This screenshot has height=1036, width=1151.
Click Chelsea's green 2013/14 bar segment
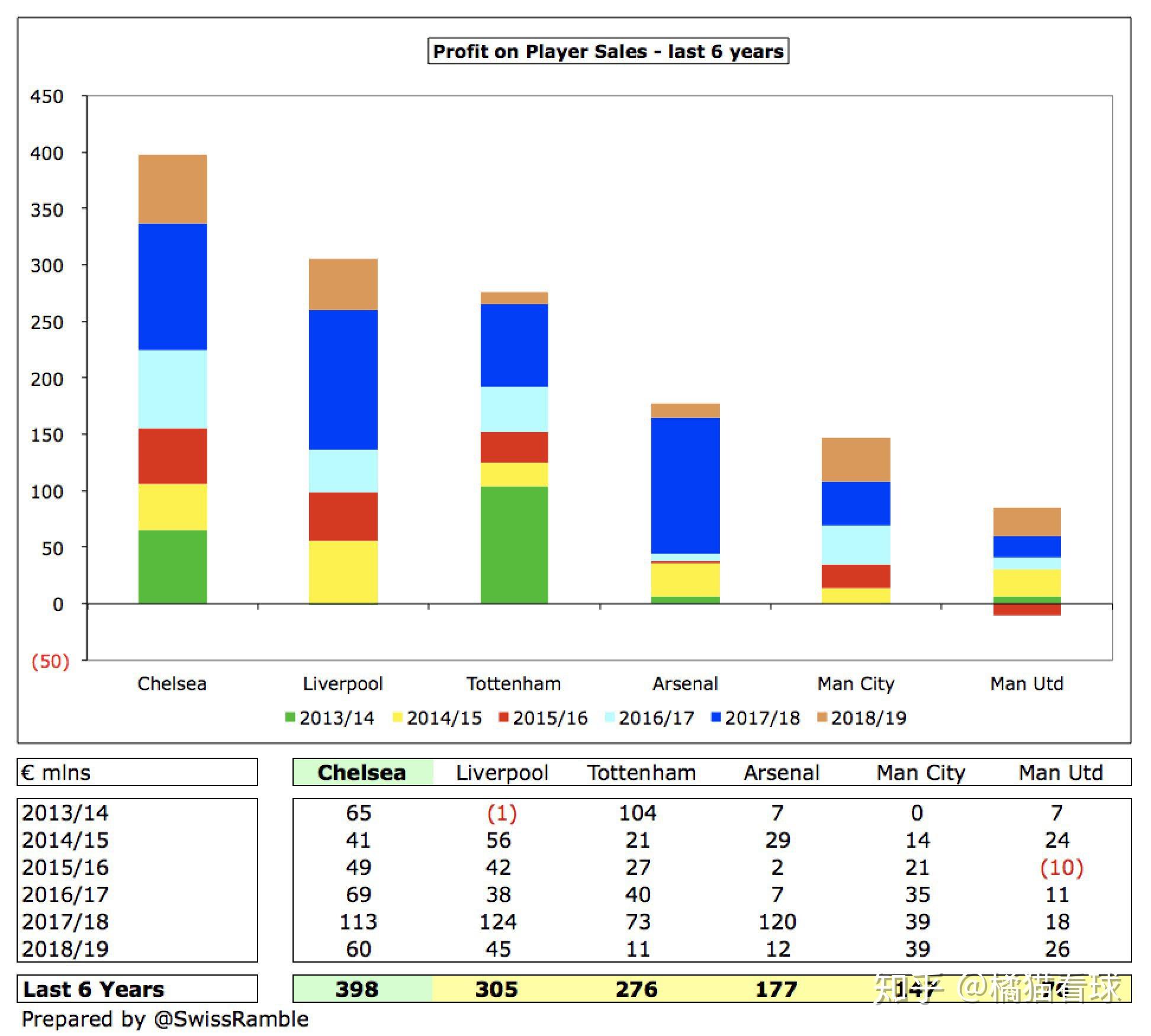[173, 567]
